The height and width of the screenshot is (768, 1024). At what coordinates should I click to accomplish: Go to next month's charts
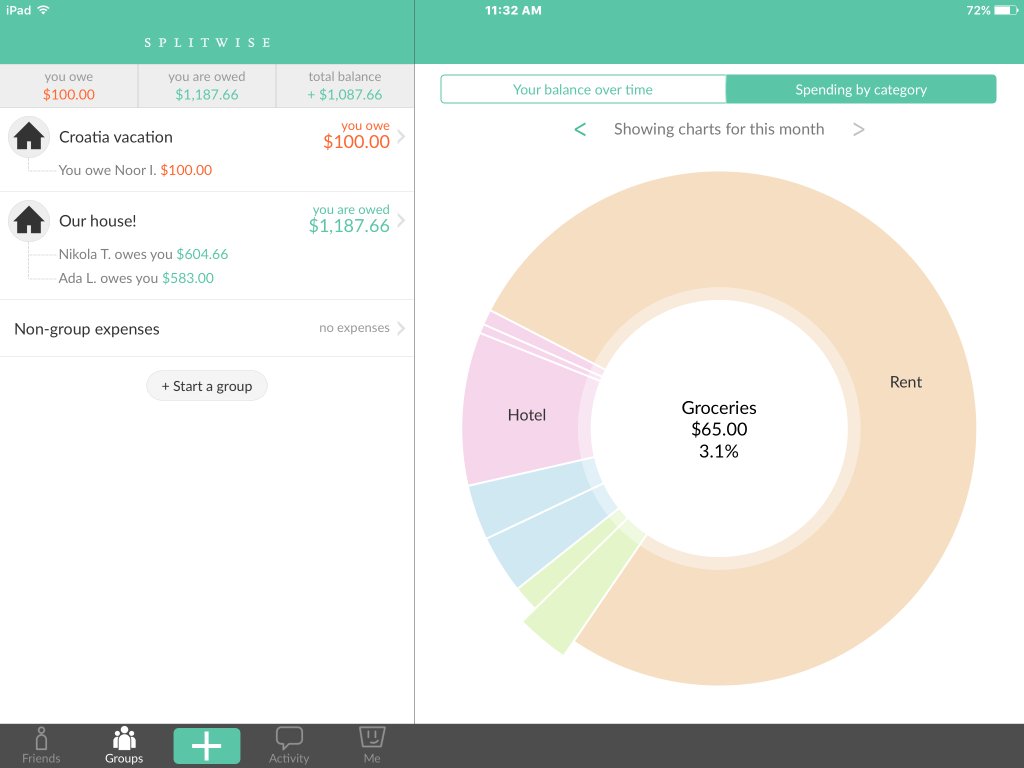coord(858,129)
